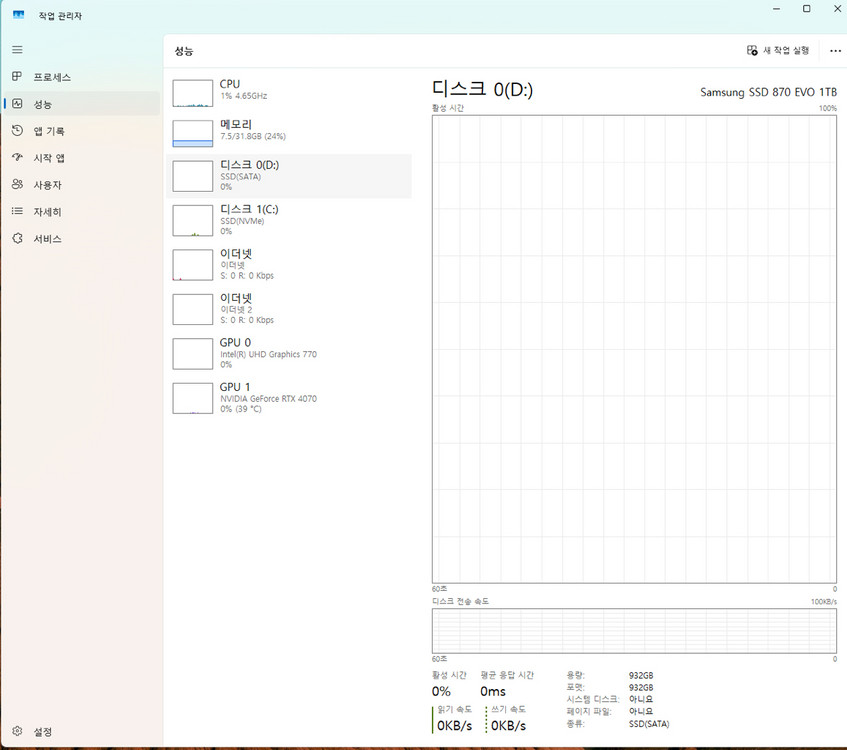Open the 서비스 (Services) sidebar icon
Viewport: 847px width, 750px height.
pos(17,238)
